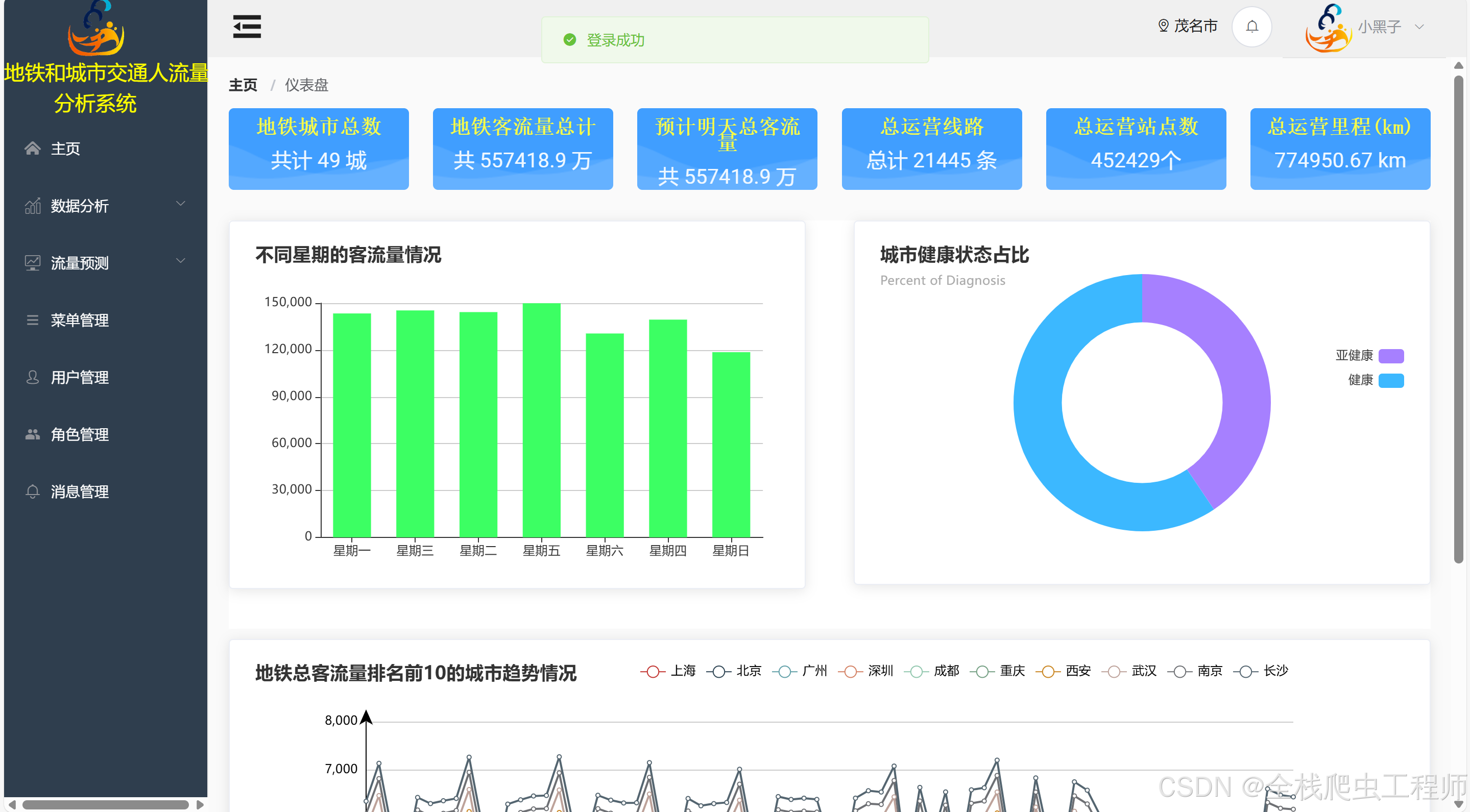Click the list icon beside 菜单管理
Screen dimensions: 1470x812
33,321
